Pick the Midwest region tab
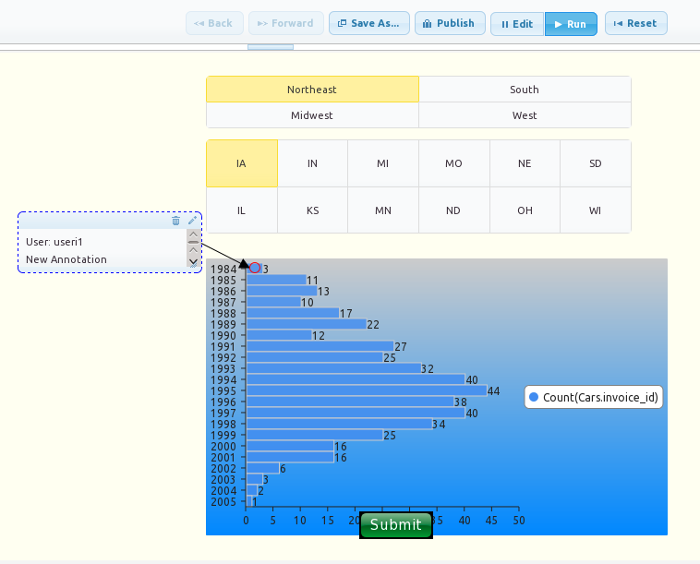Screen dimensions: 700x564 click(312, 116)
